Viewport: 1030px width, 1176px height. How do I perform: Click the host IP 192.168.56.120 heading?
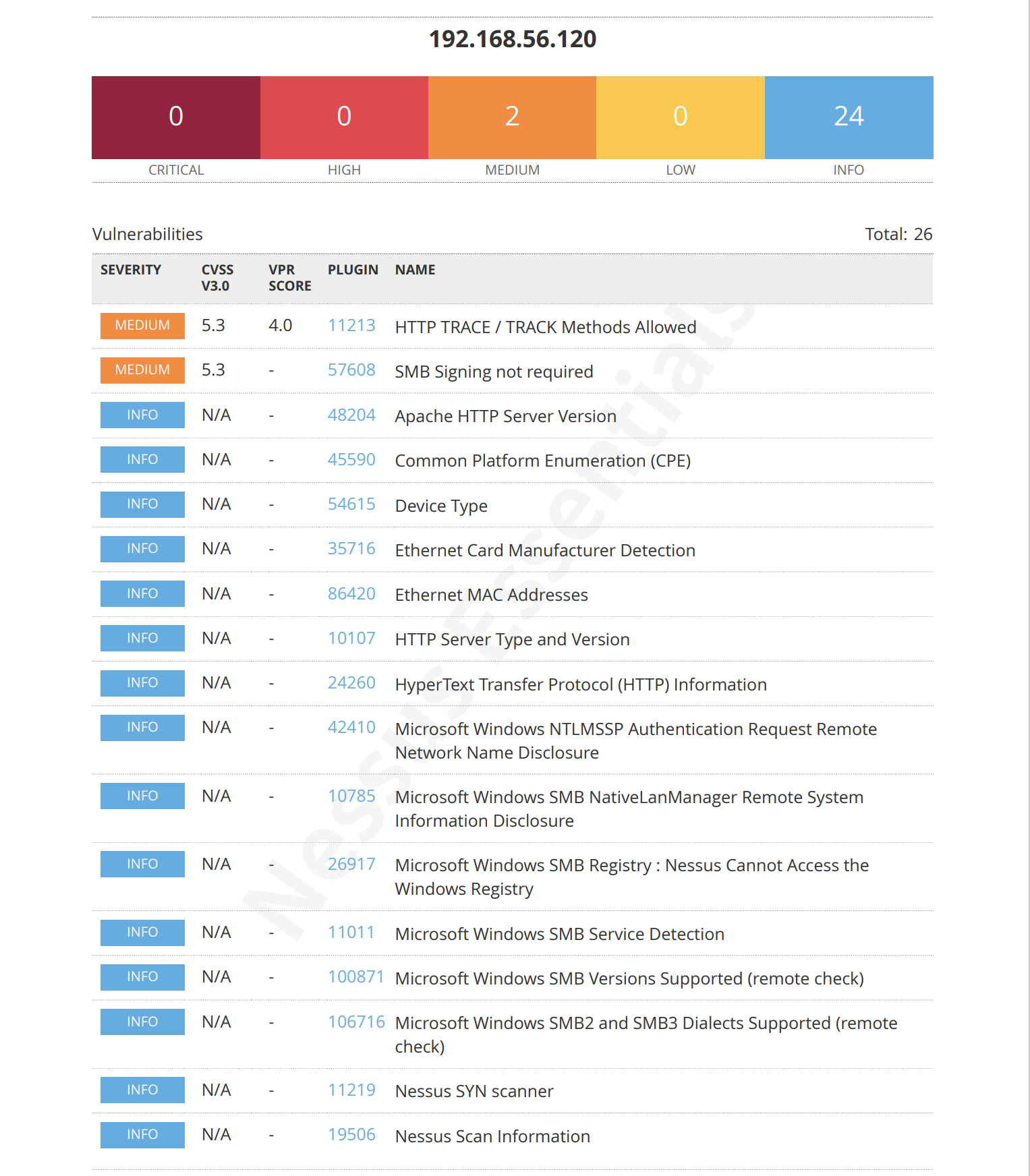pos(513,39)
